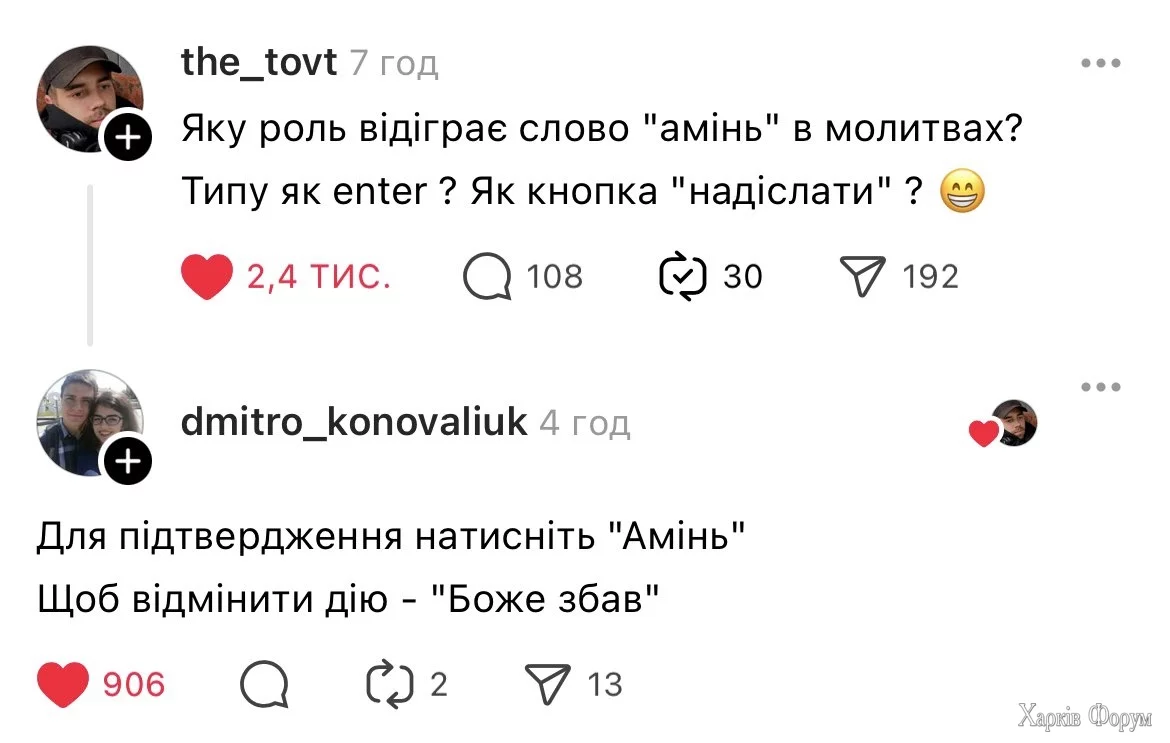
Task: Open dmitro_konovaliuk username profile link
Action: coord(353,423)
